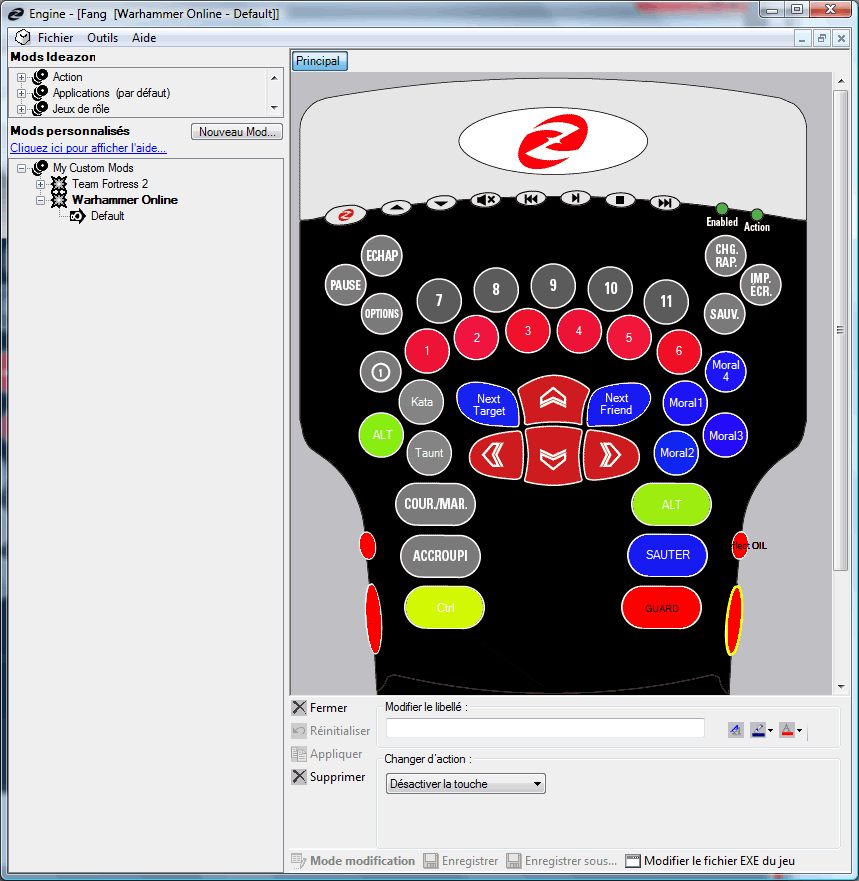Open the Outils menu

102,38
